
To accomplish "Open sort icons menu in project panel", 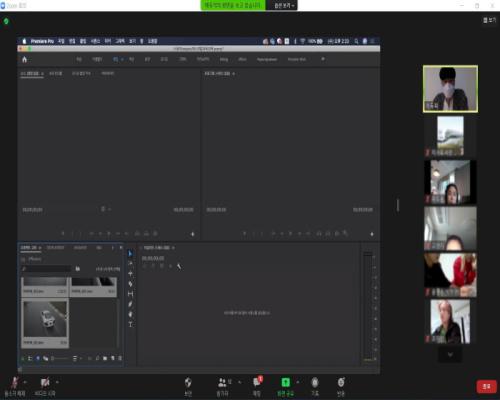I will pyautogui.click(x=75, y=358).
